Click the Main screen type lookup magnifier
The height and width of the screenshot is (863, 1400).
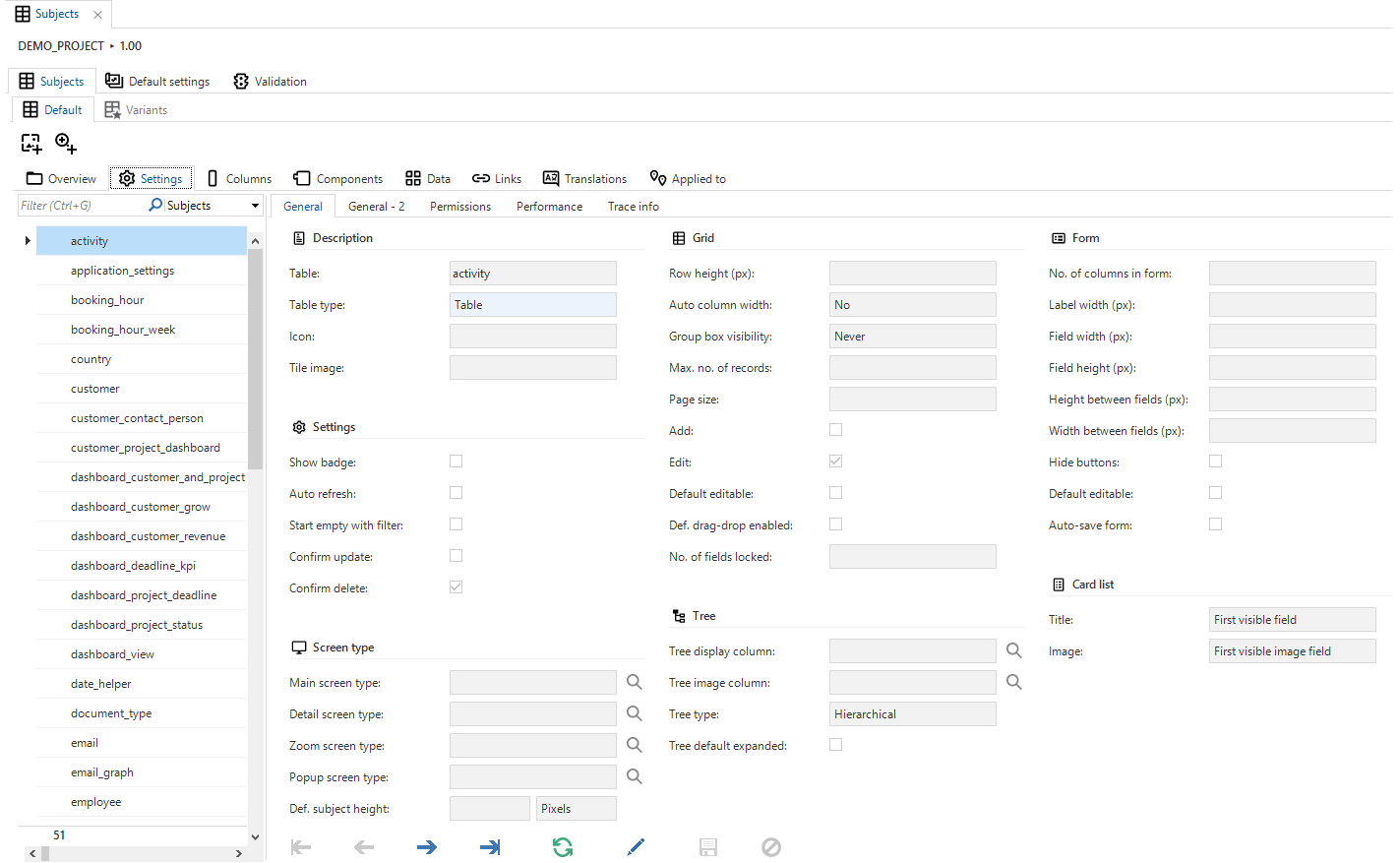[x=635, y=682]
